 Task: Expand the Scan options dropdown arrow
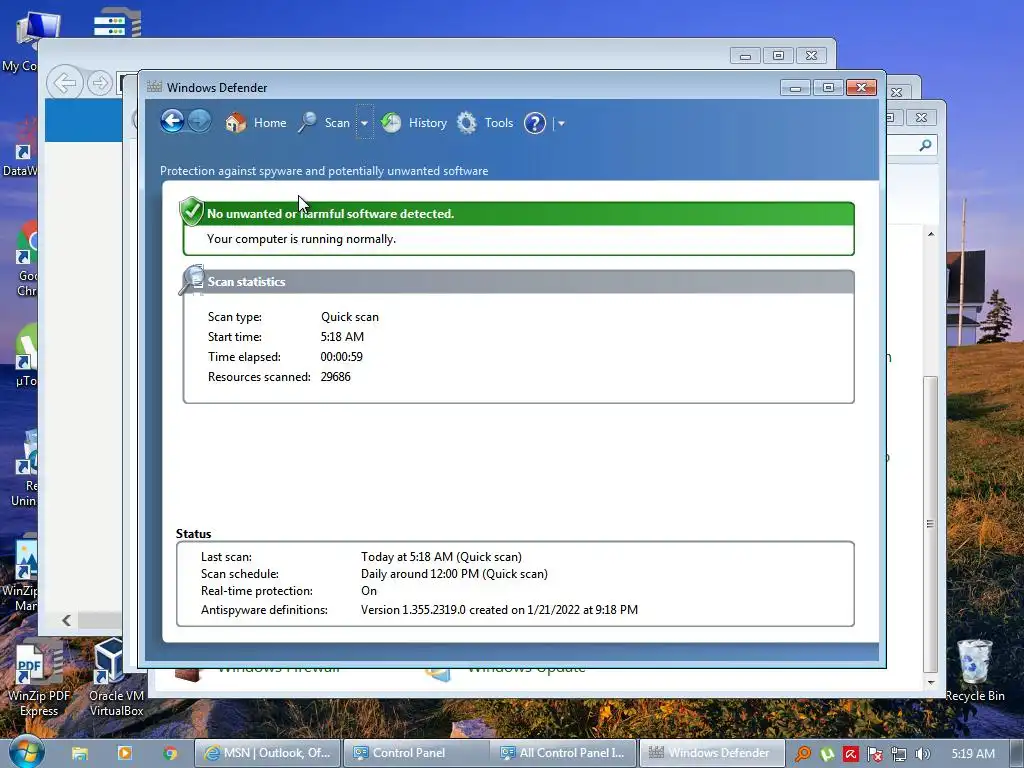coord(364,123)
